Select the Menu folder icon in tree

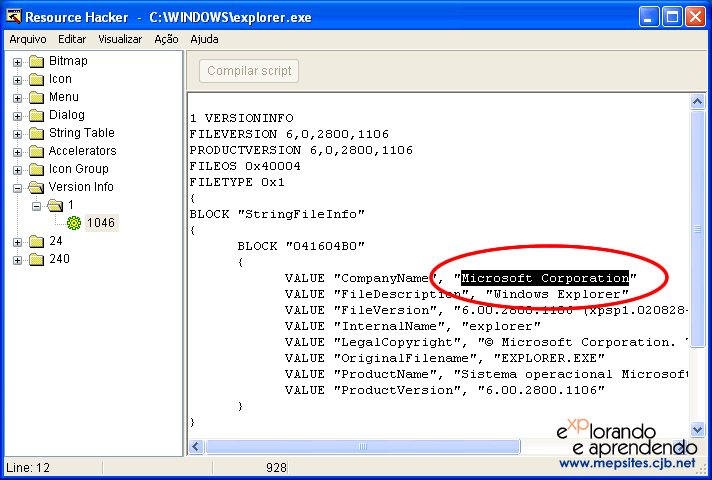(x=36, y=98)
